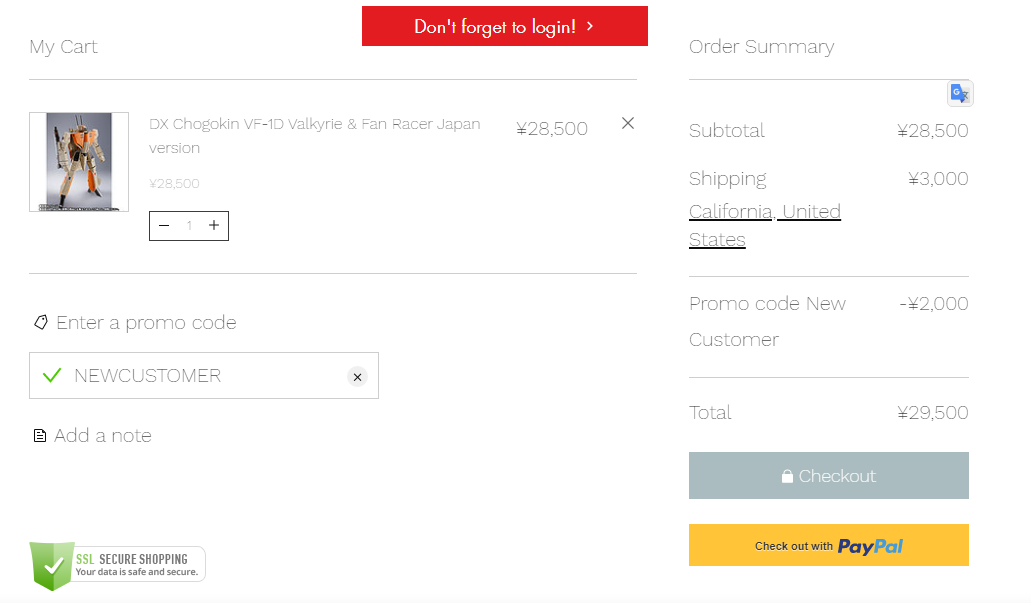The height and width of the screenshot is (603, 1031).
Task: Proceed with the Checkout button
Action: pos(828,475)
